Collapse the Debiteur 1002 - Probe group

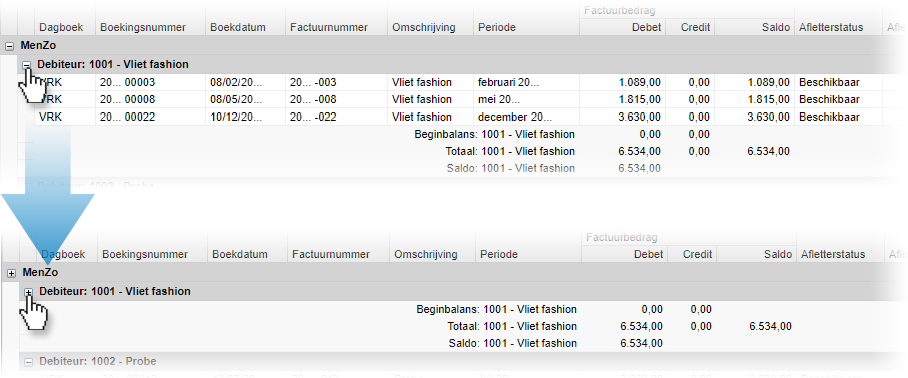[28, 362]
